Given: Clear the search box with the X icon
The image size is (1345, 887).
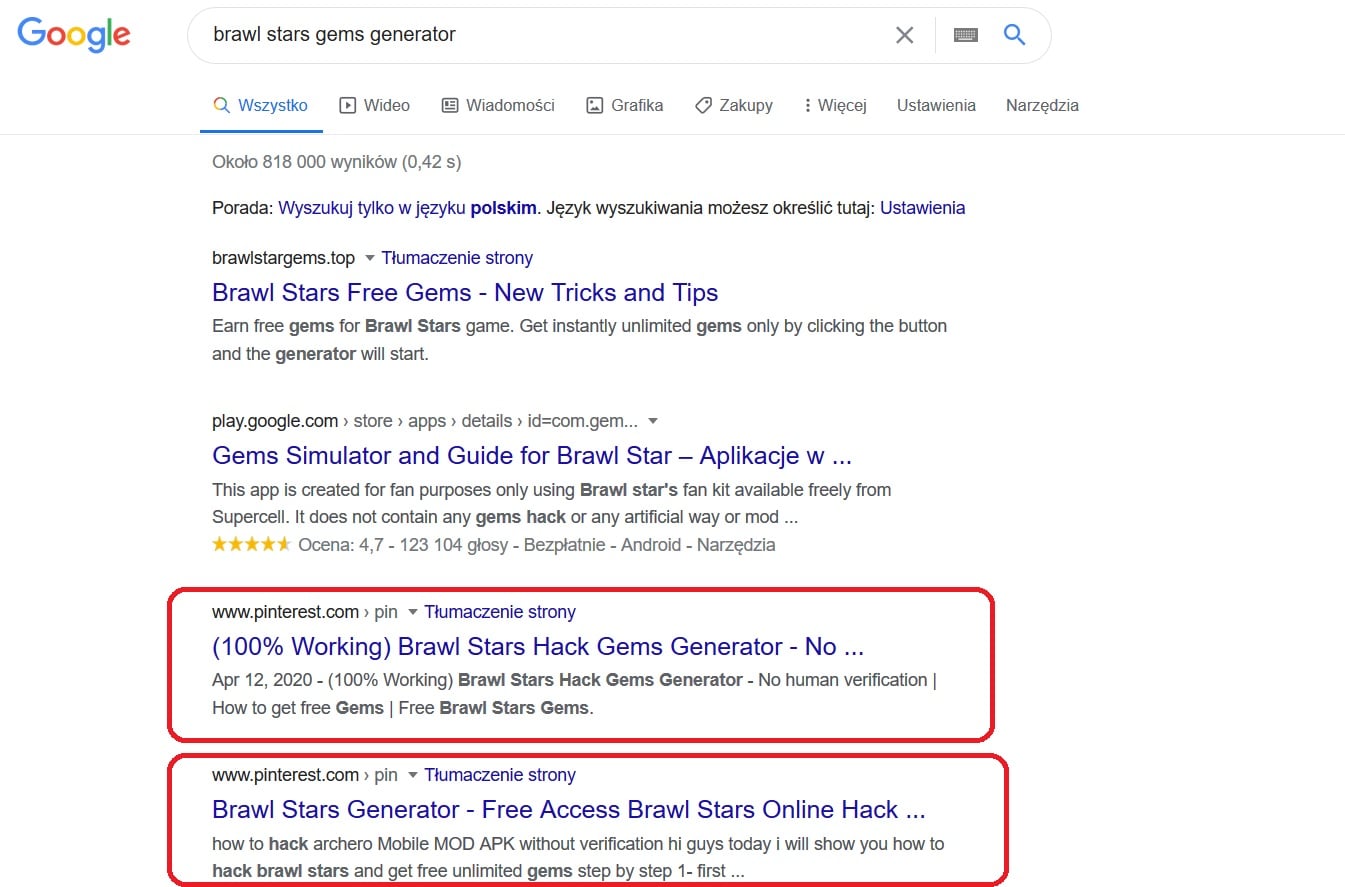Looking at the screenshot, I should 904,36.
